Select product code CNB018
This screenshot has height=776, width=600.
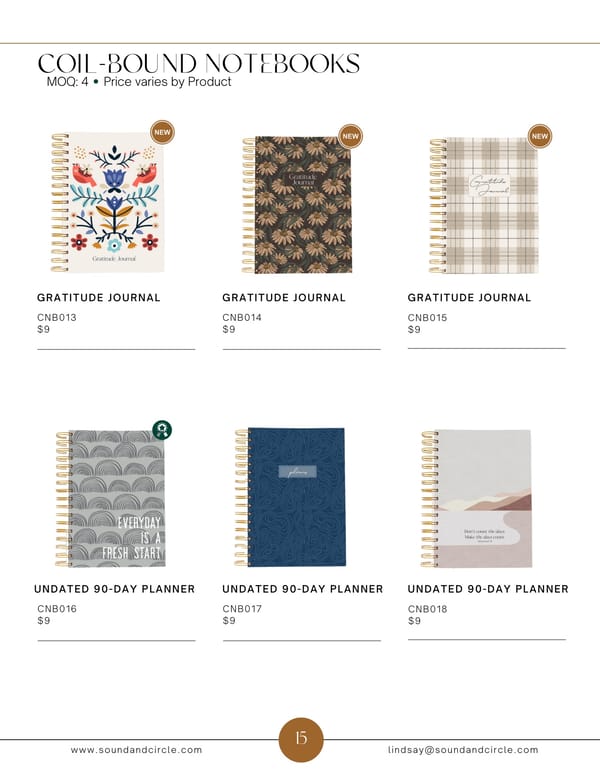(x=427, y=609)
